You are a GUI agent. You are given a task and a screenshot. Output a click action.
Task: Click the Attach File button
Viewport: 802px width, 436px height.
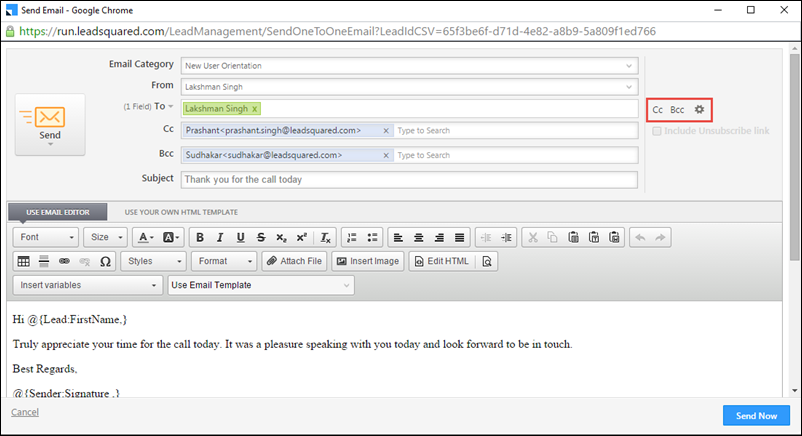coord(294,261)
